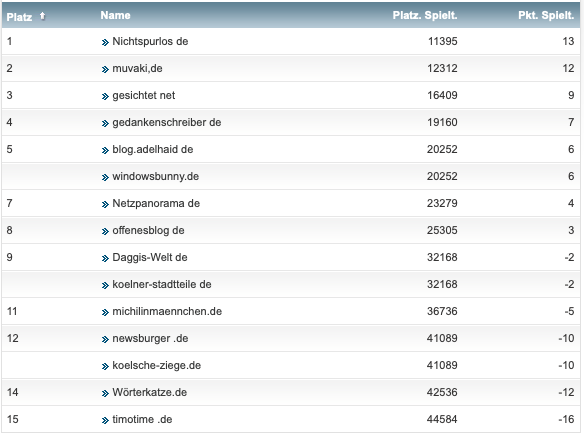The height and width of the screenshot is (435, 584).
Task: Select placement 41089 in newsburger row
Action: coord(442,339)
